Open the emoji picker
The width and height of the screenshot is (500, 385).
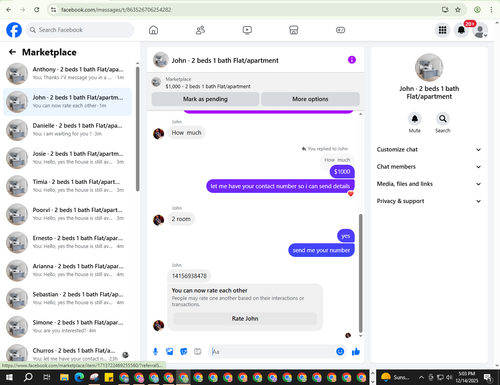click(340, 351)
